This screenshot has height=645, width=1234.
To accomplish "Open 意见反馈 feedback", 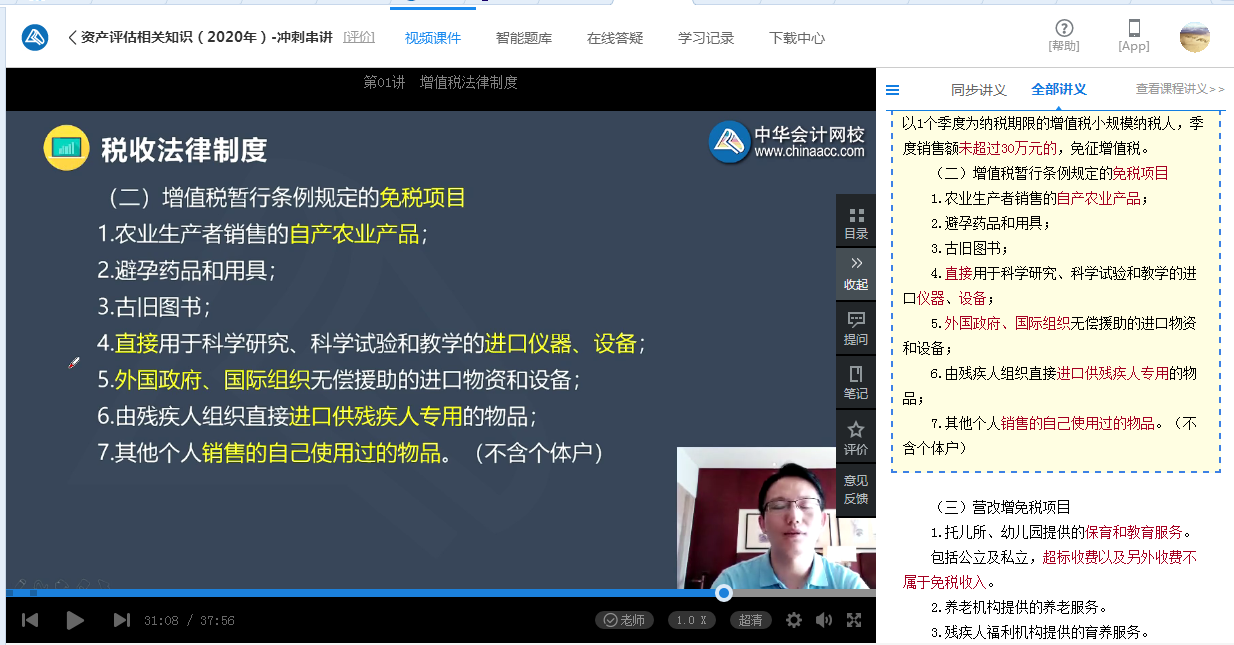I will click(856, 490).
